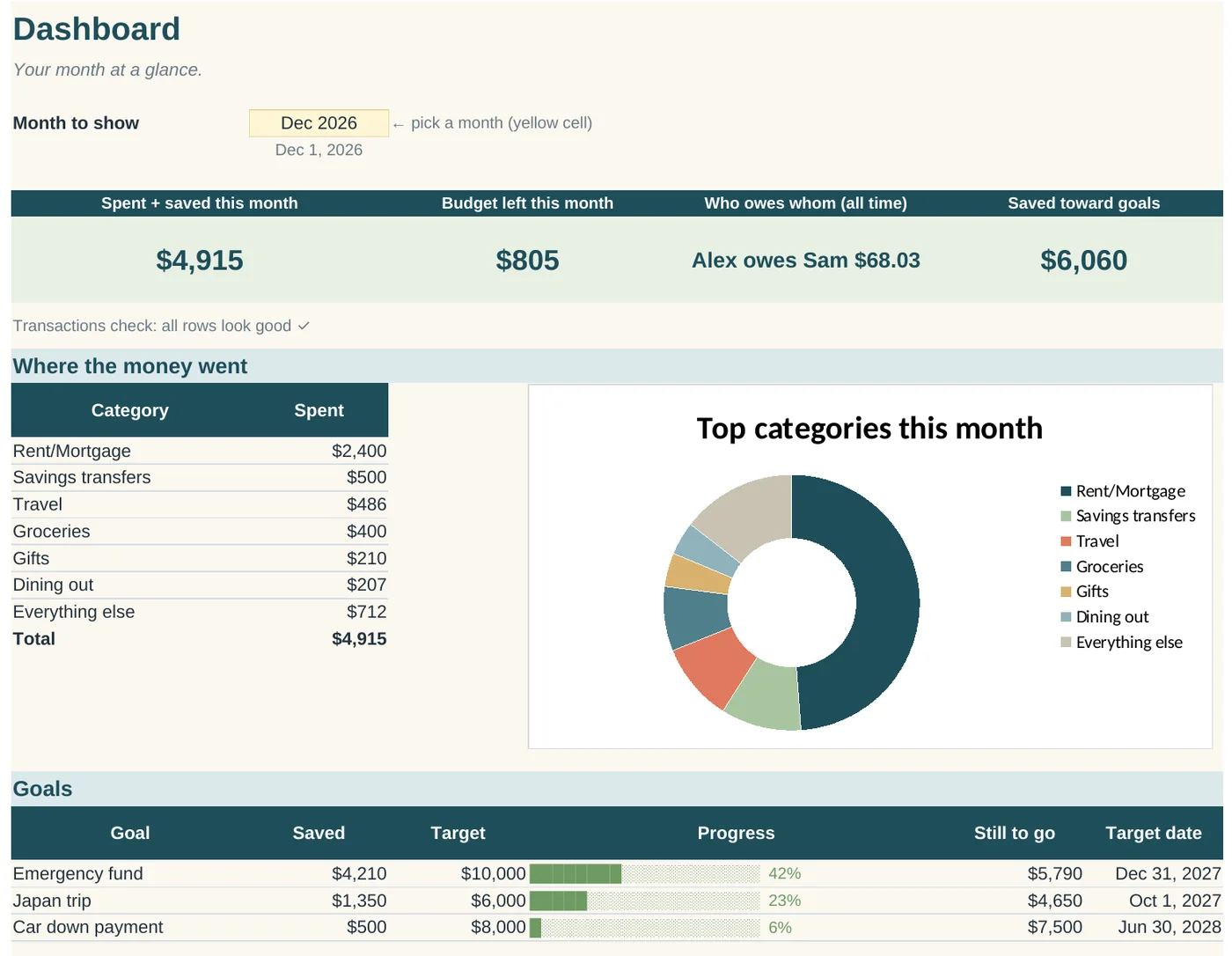
Task: Click the large $4,915 spent and saved value
Action: pyautogui.click(x=200, y=261)
